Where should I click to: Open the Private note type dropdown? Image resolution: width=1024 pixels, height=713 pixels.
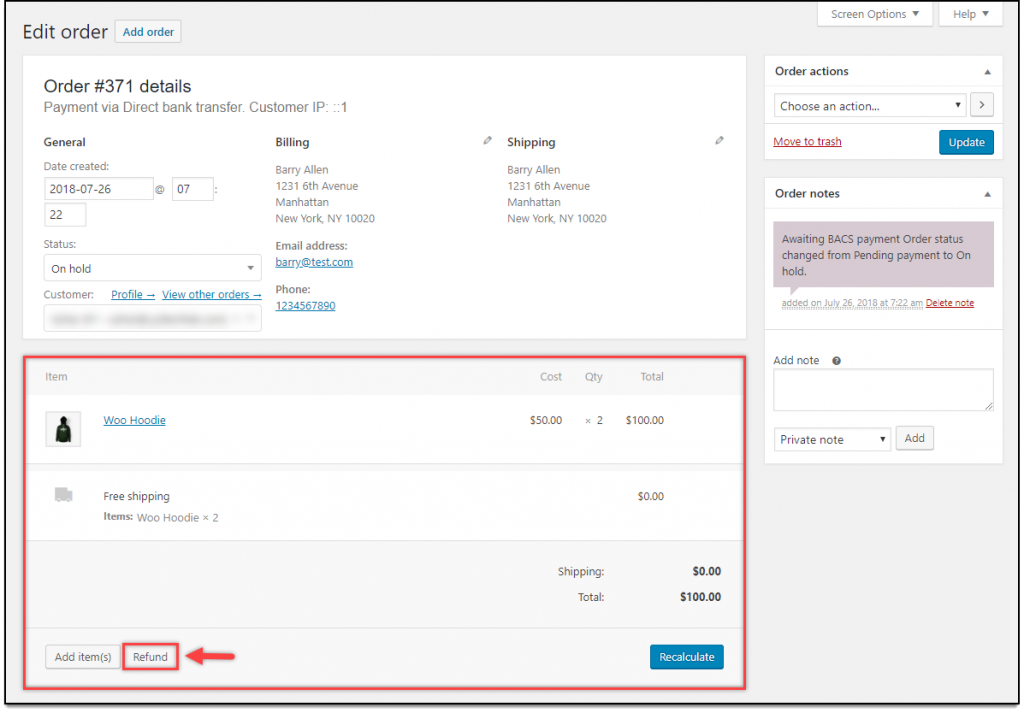coord(831,439)
